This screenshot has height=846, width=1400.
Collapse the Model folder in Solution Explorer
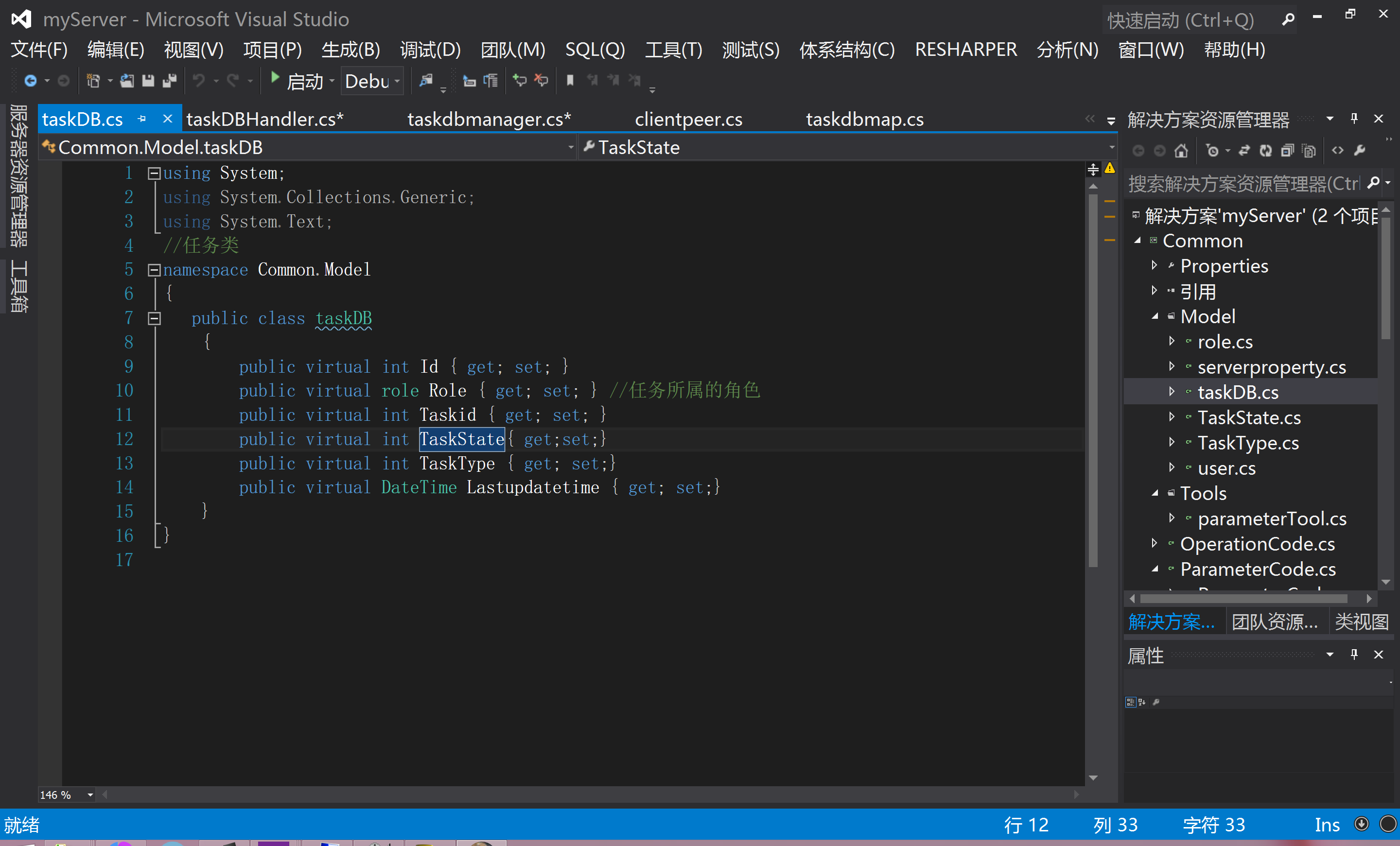tap(1155, 317)
